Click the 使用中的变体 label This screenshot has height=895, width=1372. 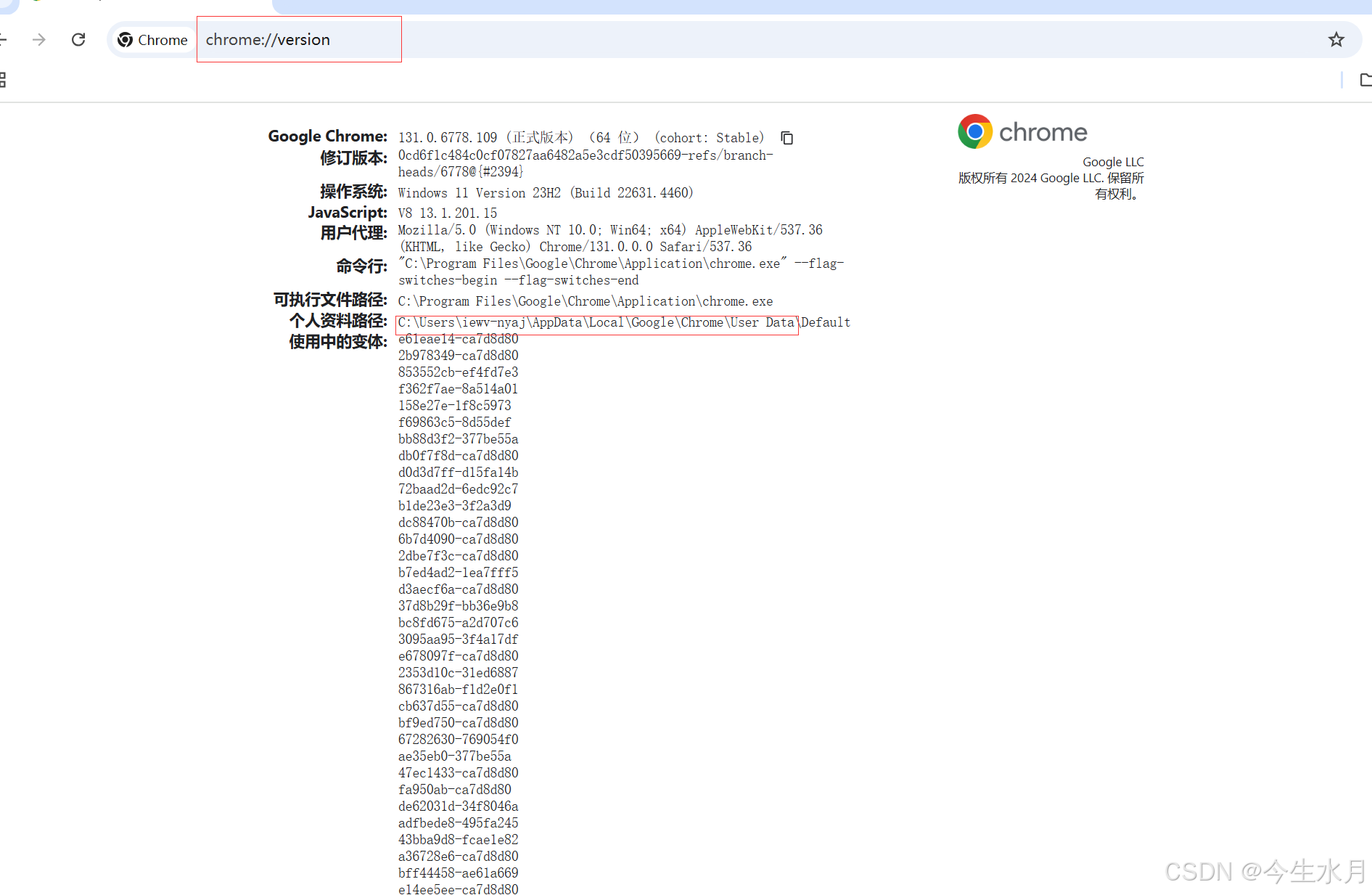coord(338,342)
